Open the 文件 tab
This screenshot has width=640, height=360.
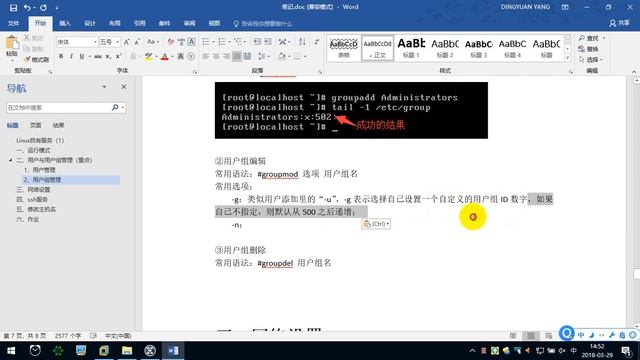(13, 23)
